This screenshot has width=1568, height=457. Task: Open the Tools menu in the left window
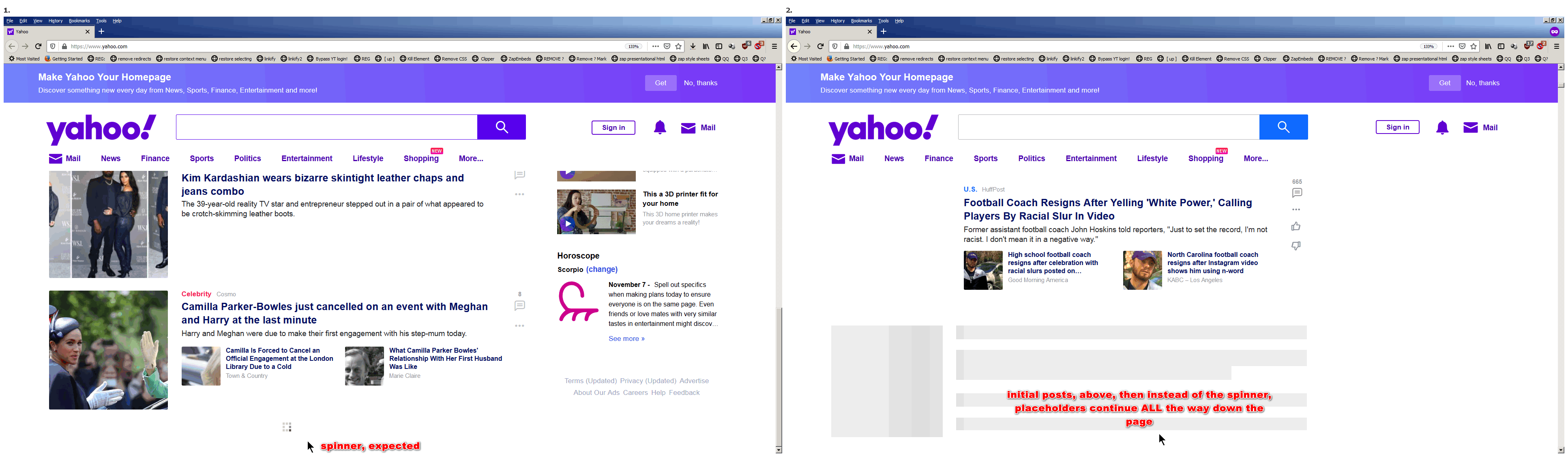101,21
